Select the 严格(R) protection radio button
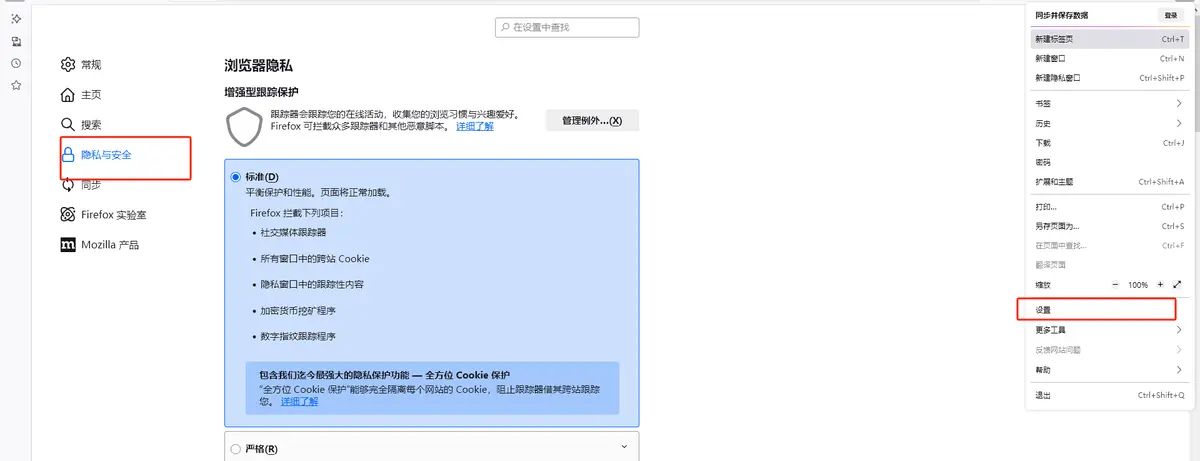 coord(236,449)
